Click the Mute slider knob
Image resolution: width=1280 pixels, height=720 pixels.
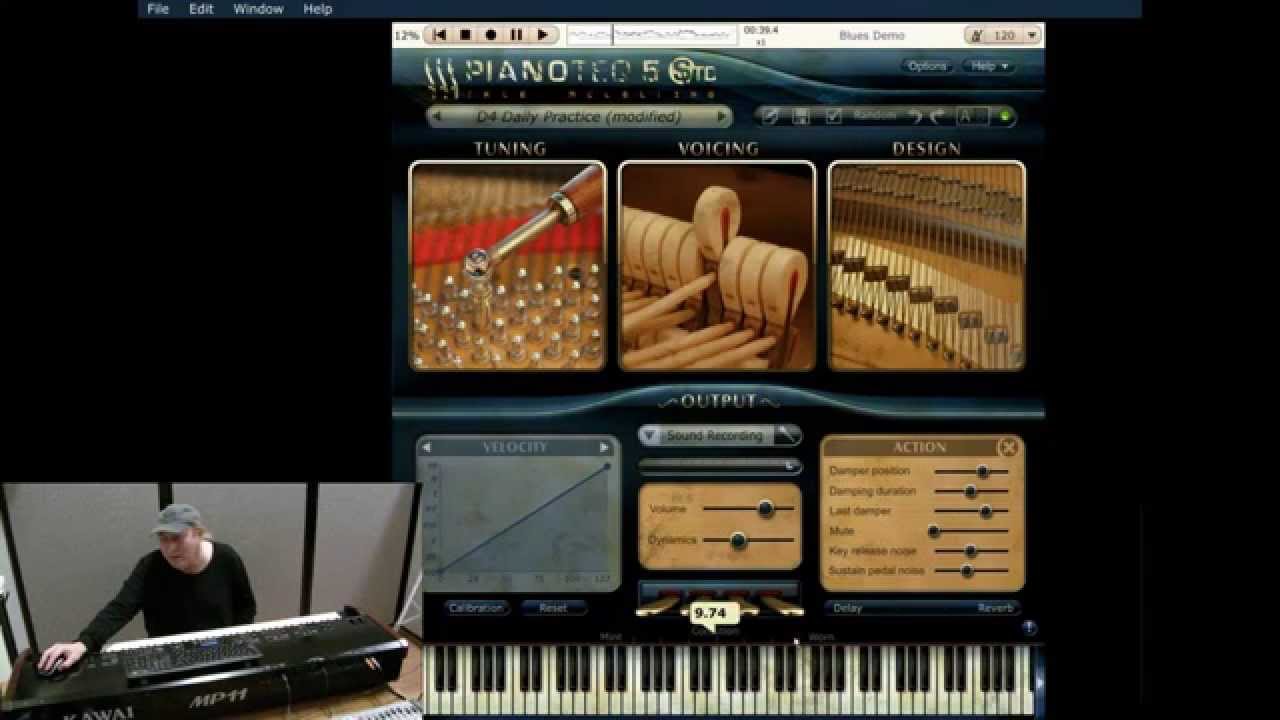(934, 531)
